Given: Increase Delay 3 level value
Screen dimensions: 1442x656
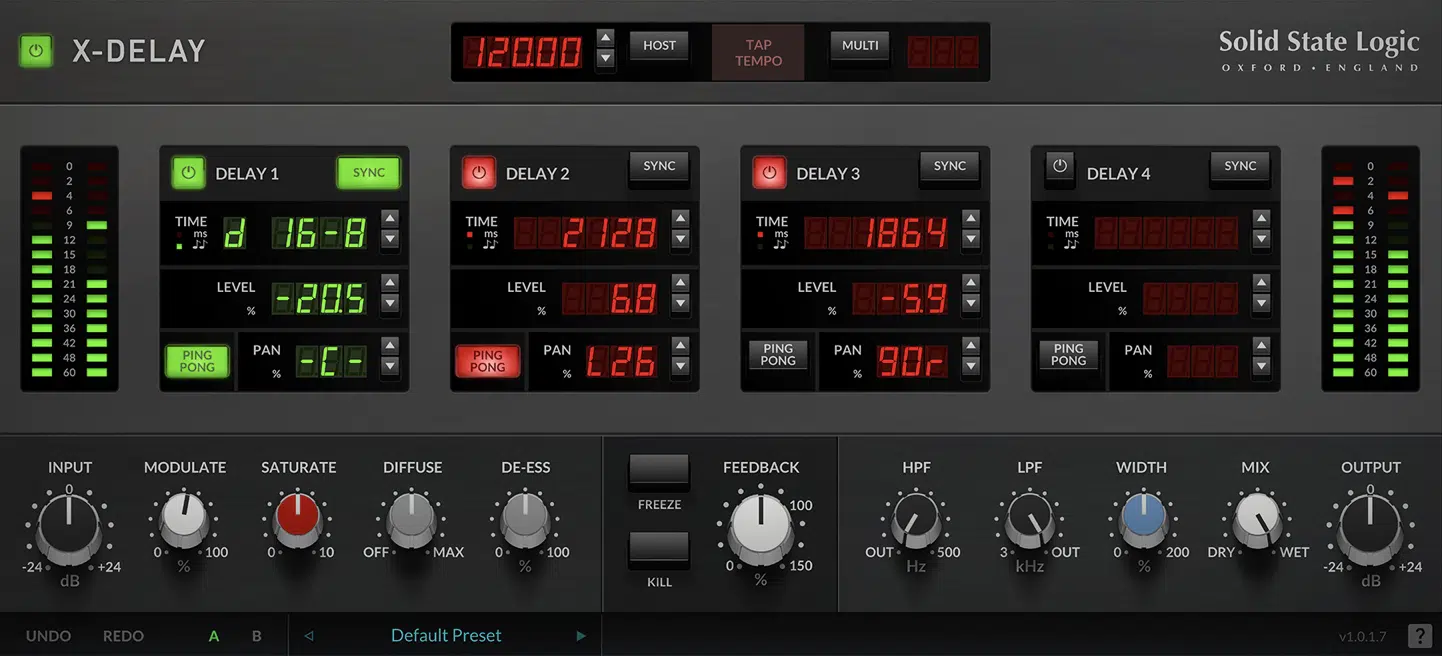Looking at the screenshot, I should (971, 283).
